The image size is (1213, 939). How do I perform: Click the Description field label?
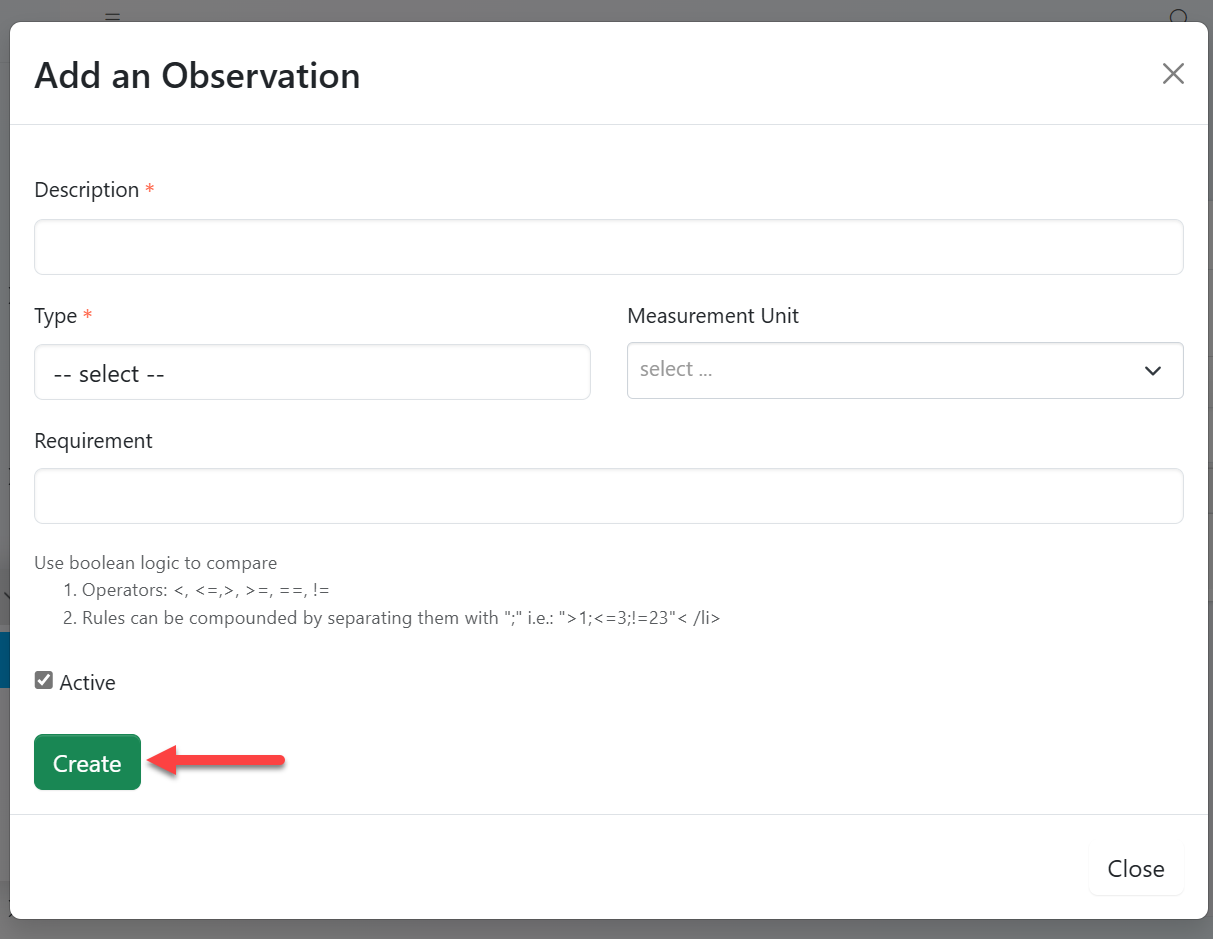[x=87, y=190]
